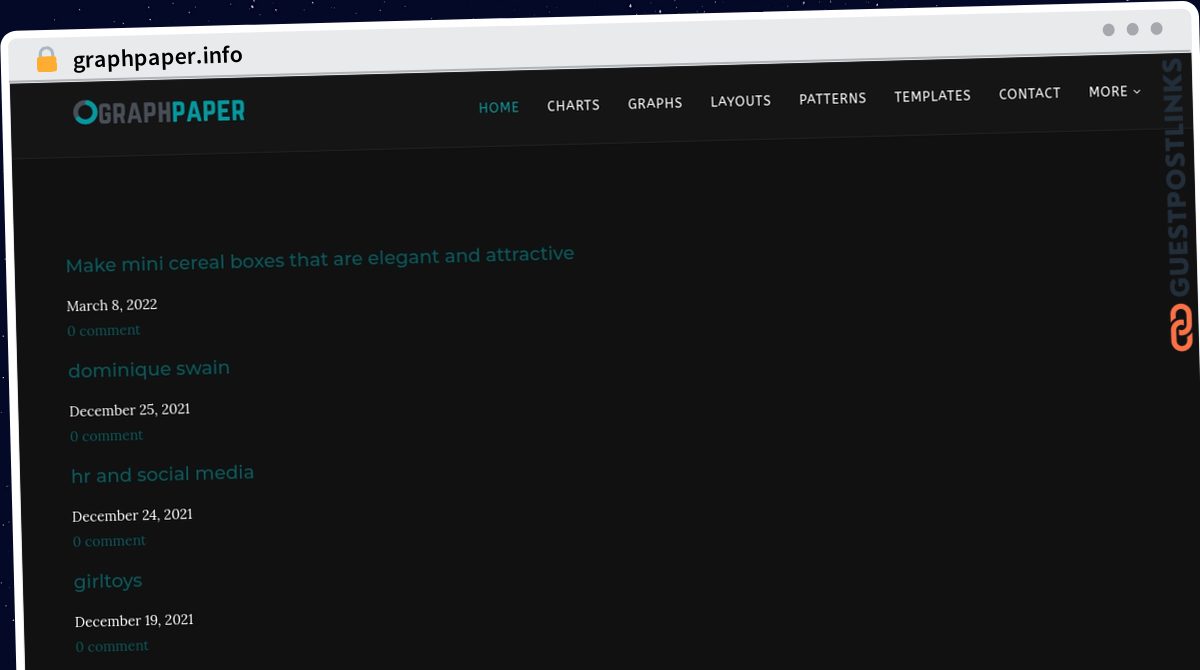This screenshot has height=670, width=1200.
Task: Open the 0 comment link under December 25, 2021
Action: tap(107, 435)
